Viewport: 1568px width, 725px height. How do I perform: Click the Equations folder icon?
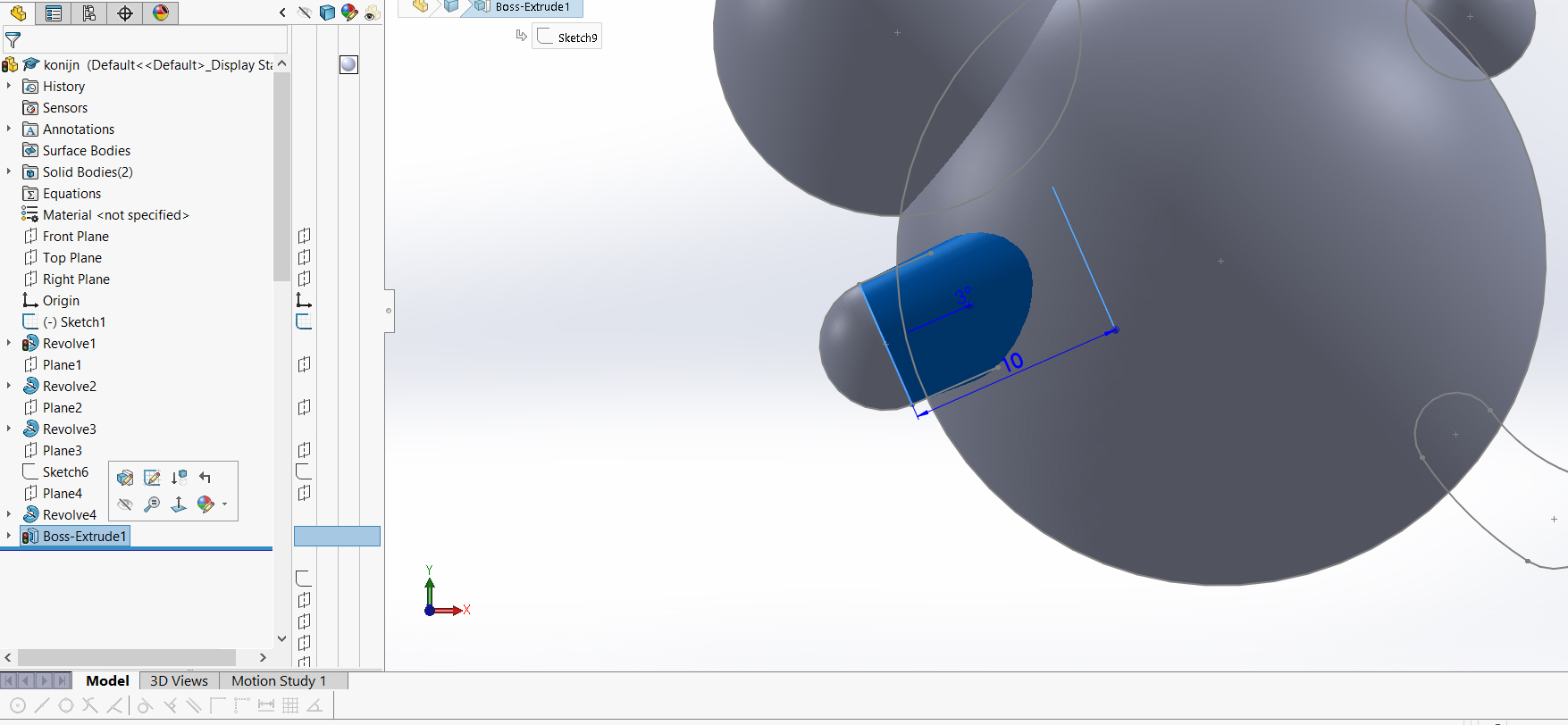point(30,194)
